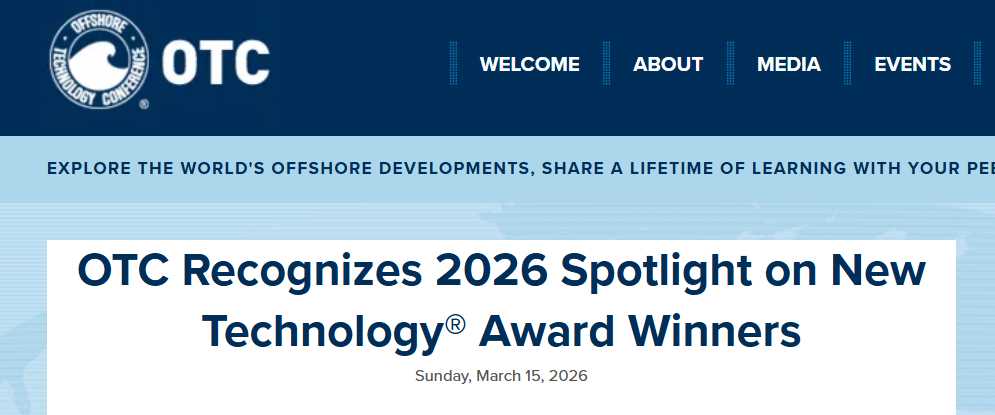The height and width of the screenshot is (415, 995).
Task: Click "EXPLORE THE WORLD'S OFFSHORE DEVELOPMENTS" tagline
Action: pos(288,168)
